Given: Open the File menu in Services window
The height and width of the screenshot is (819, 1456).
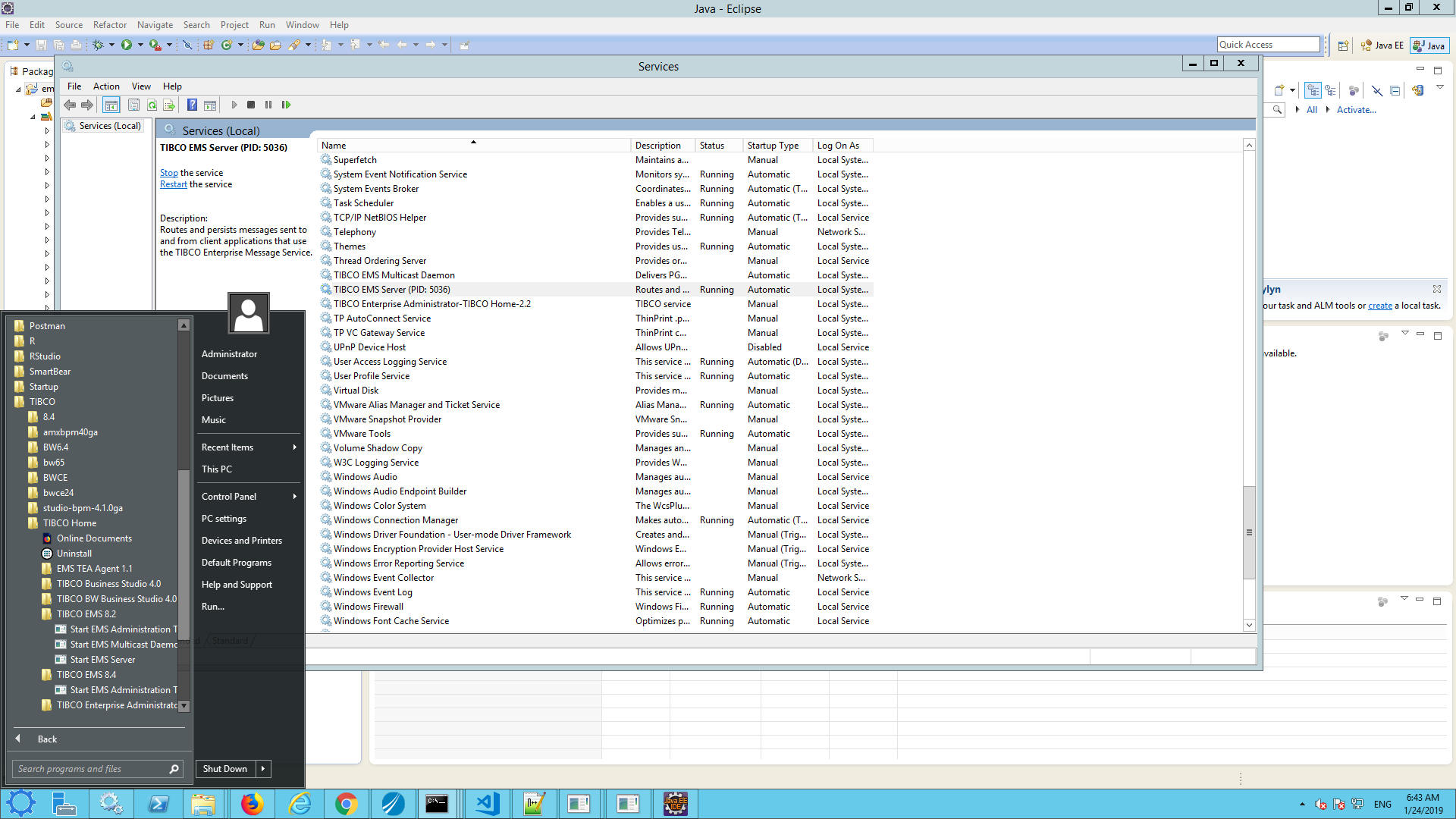Looking at the screenshot, I should [x=74, y=86].
